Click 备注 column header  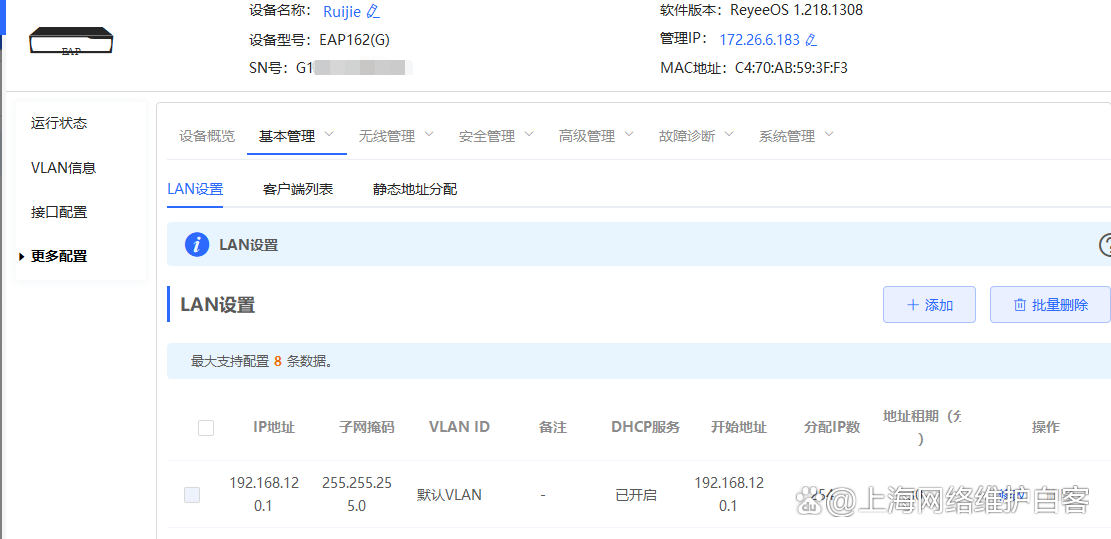pos(553,427)
